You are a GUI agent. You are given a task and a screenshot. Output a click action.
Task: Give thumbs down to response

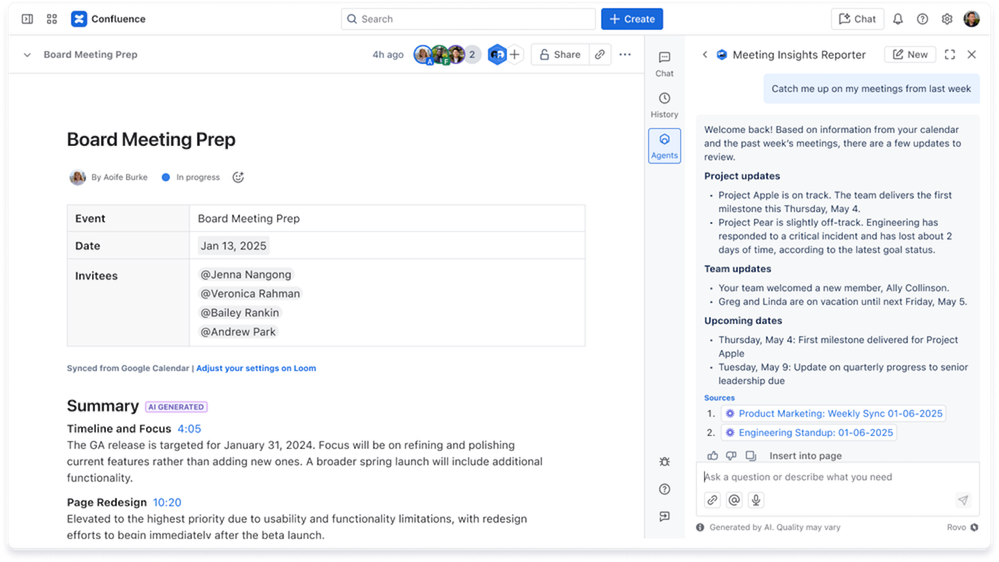coord(731,456)
